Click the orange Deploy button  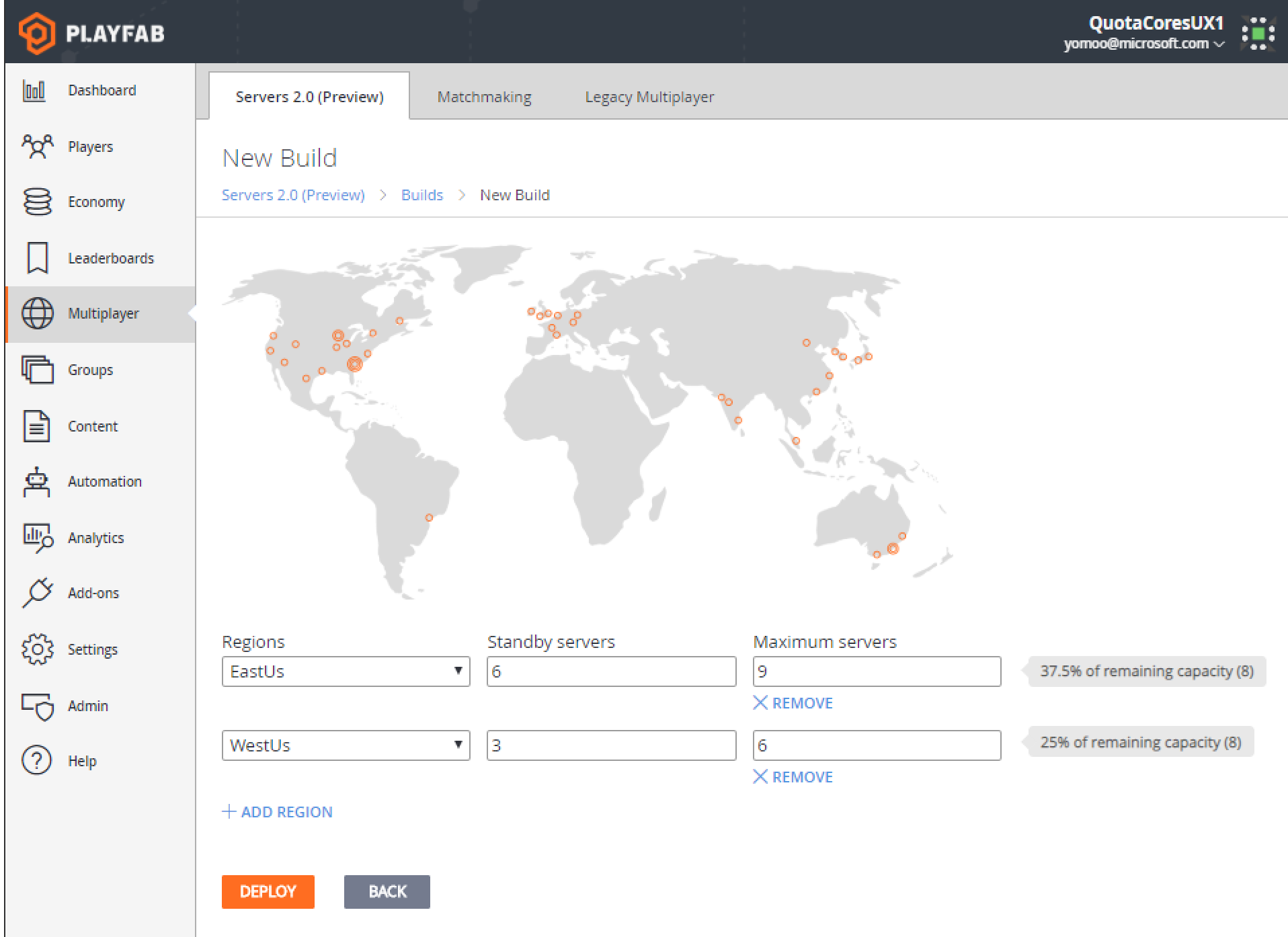coord(268,892)
